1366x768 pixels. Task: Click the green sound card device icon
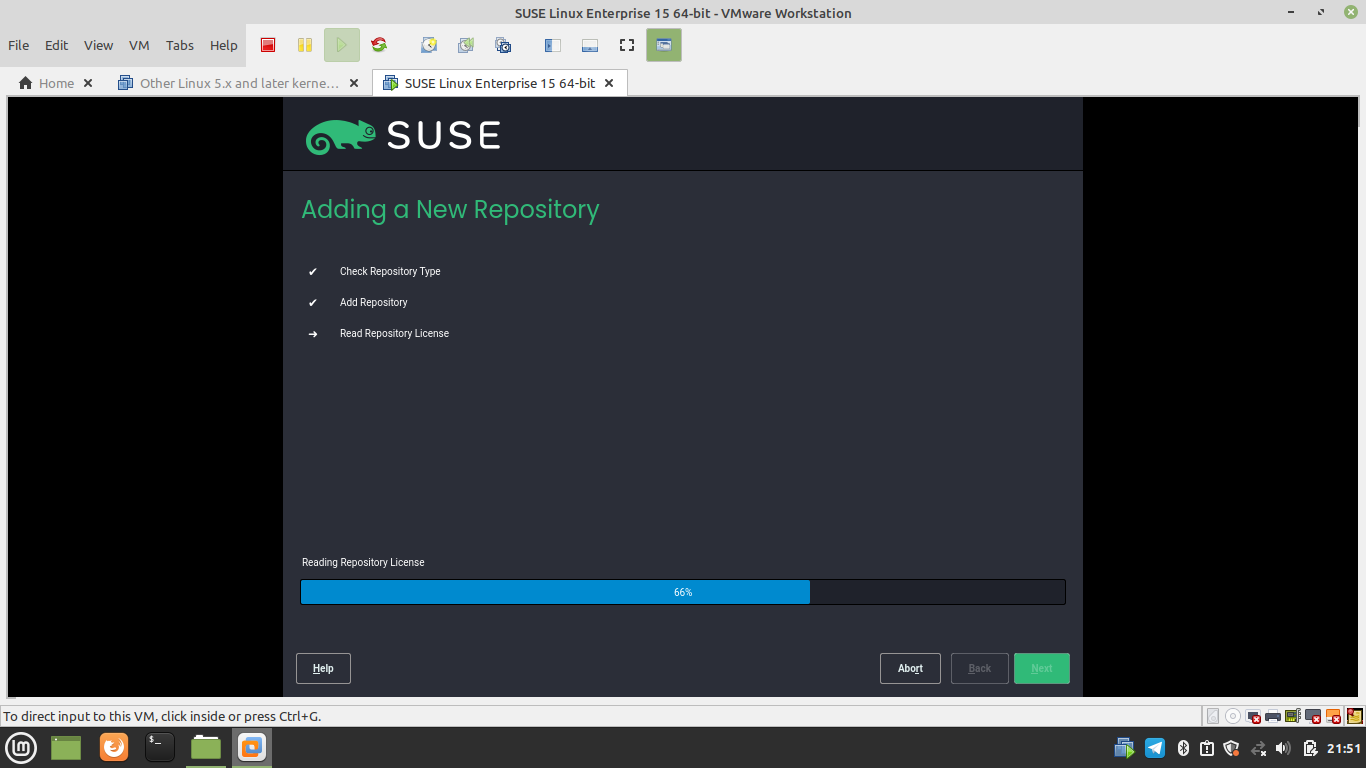tap(1292, 716)
